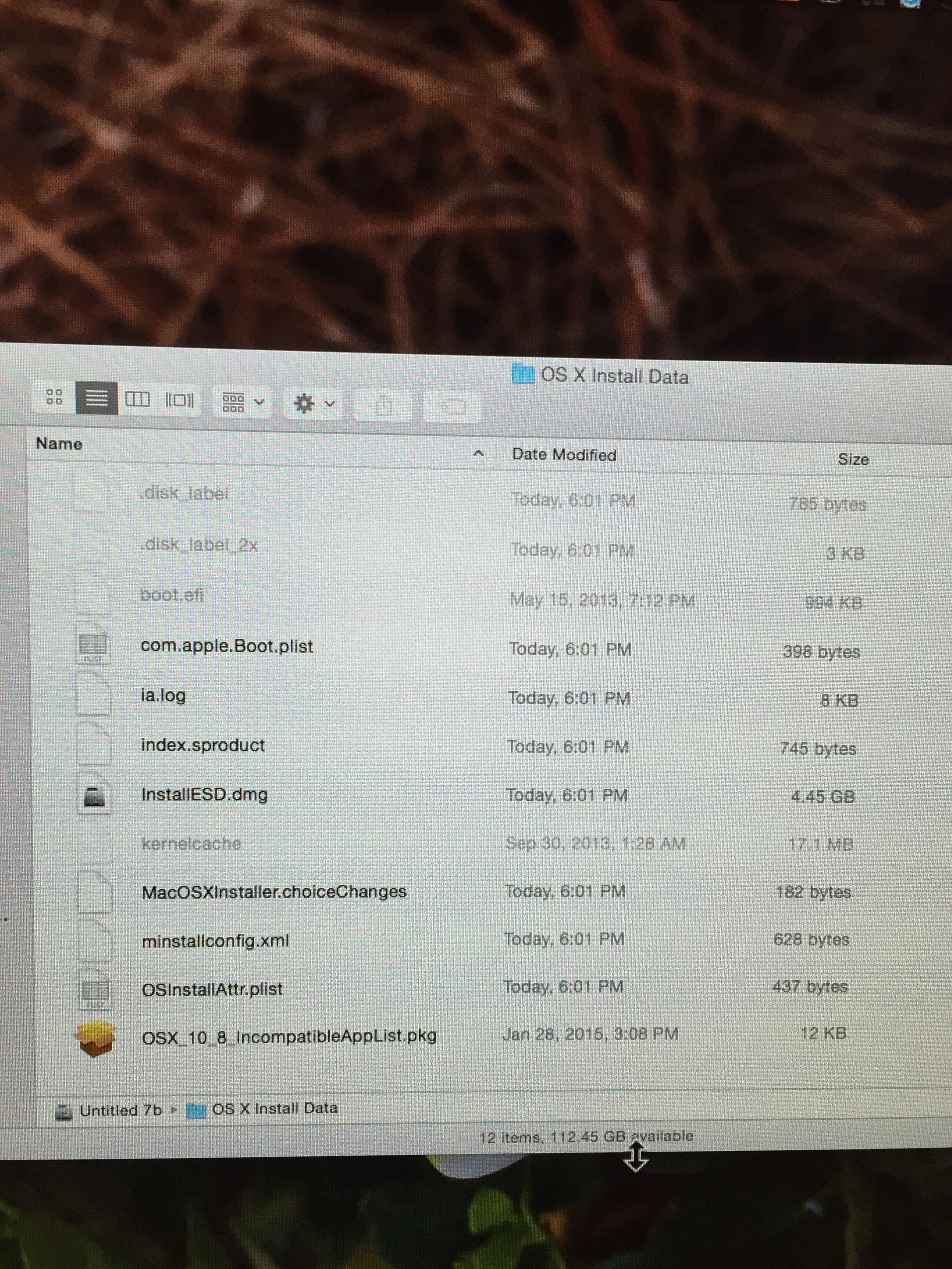This screenshot has height=1269, width=952.
Task: Click ia.log's Today, 6:01 PM date
Action: click(x=569, y=698)
